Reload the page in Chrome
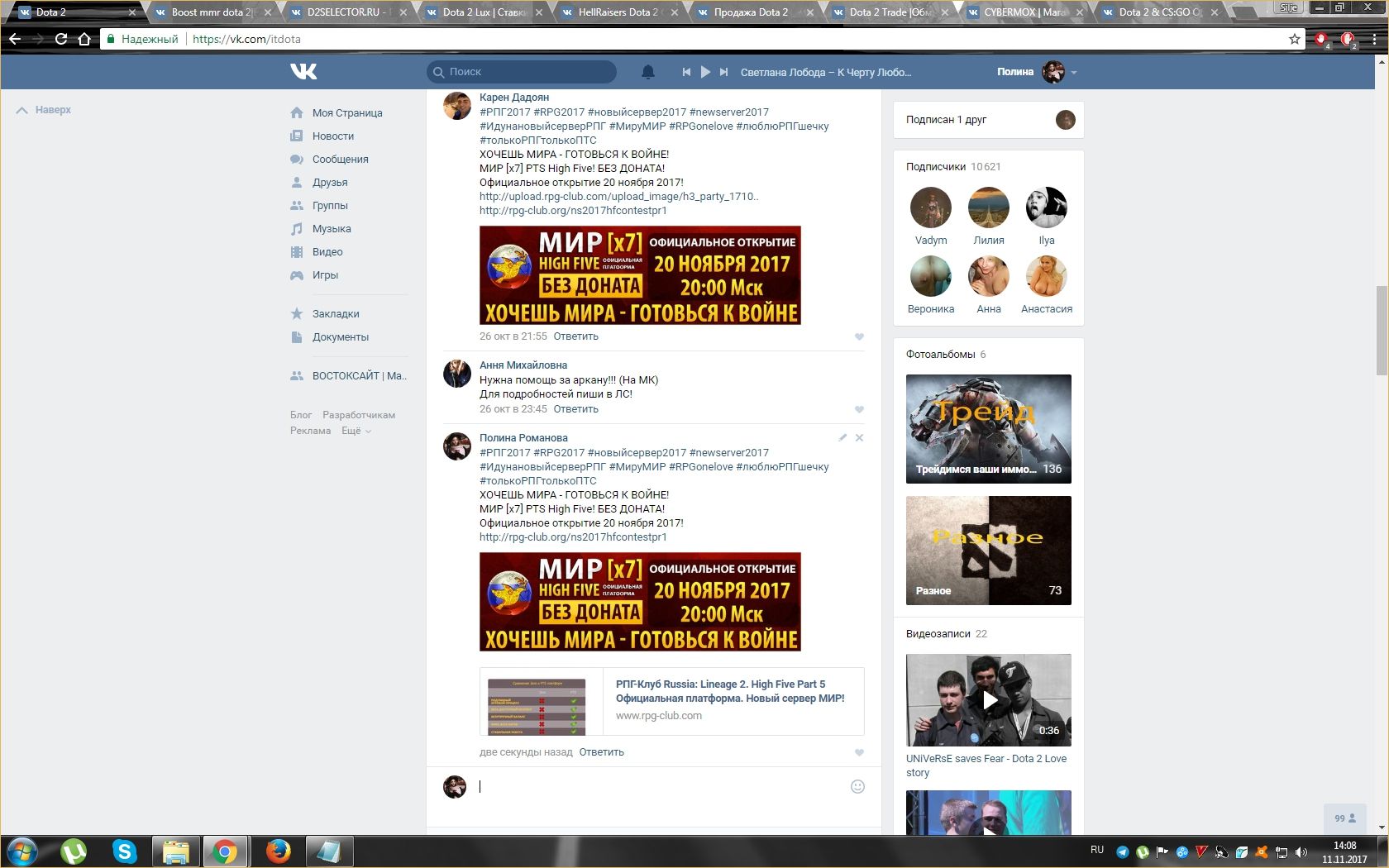 click(60, 39)
